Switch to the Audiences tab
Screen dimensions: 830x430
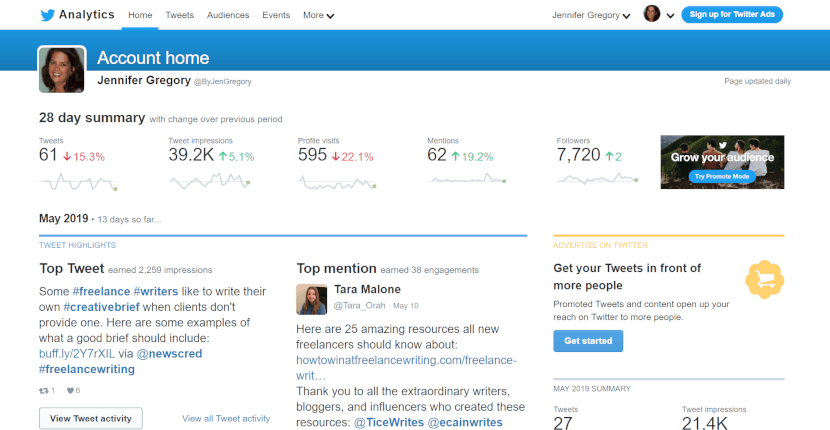point(228,15)
